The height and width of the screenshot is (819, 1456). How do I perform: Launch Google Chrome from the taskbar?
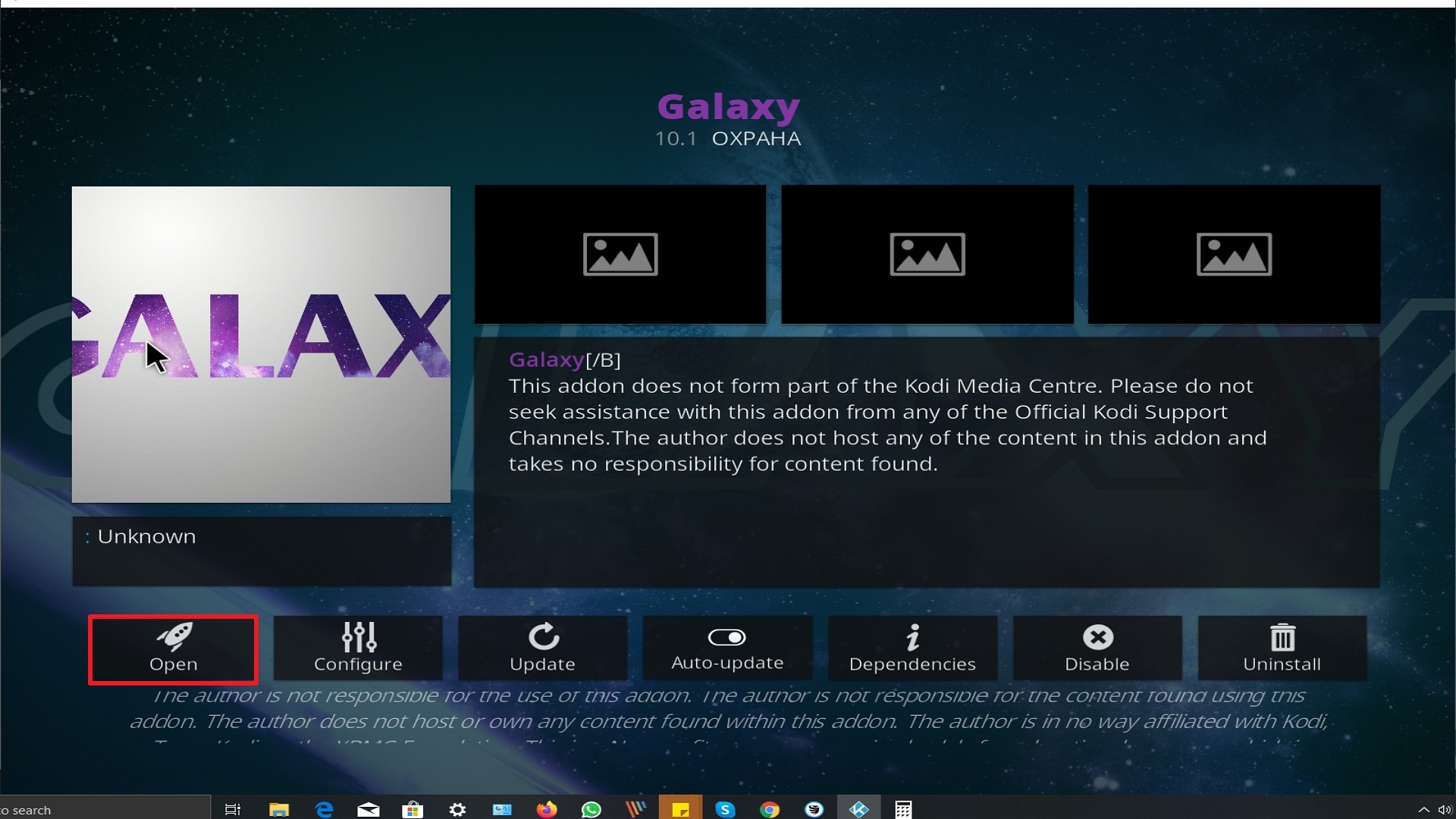point(770,809)
